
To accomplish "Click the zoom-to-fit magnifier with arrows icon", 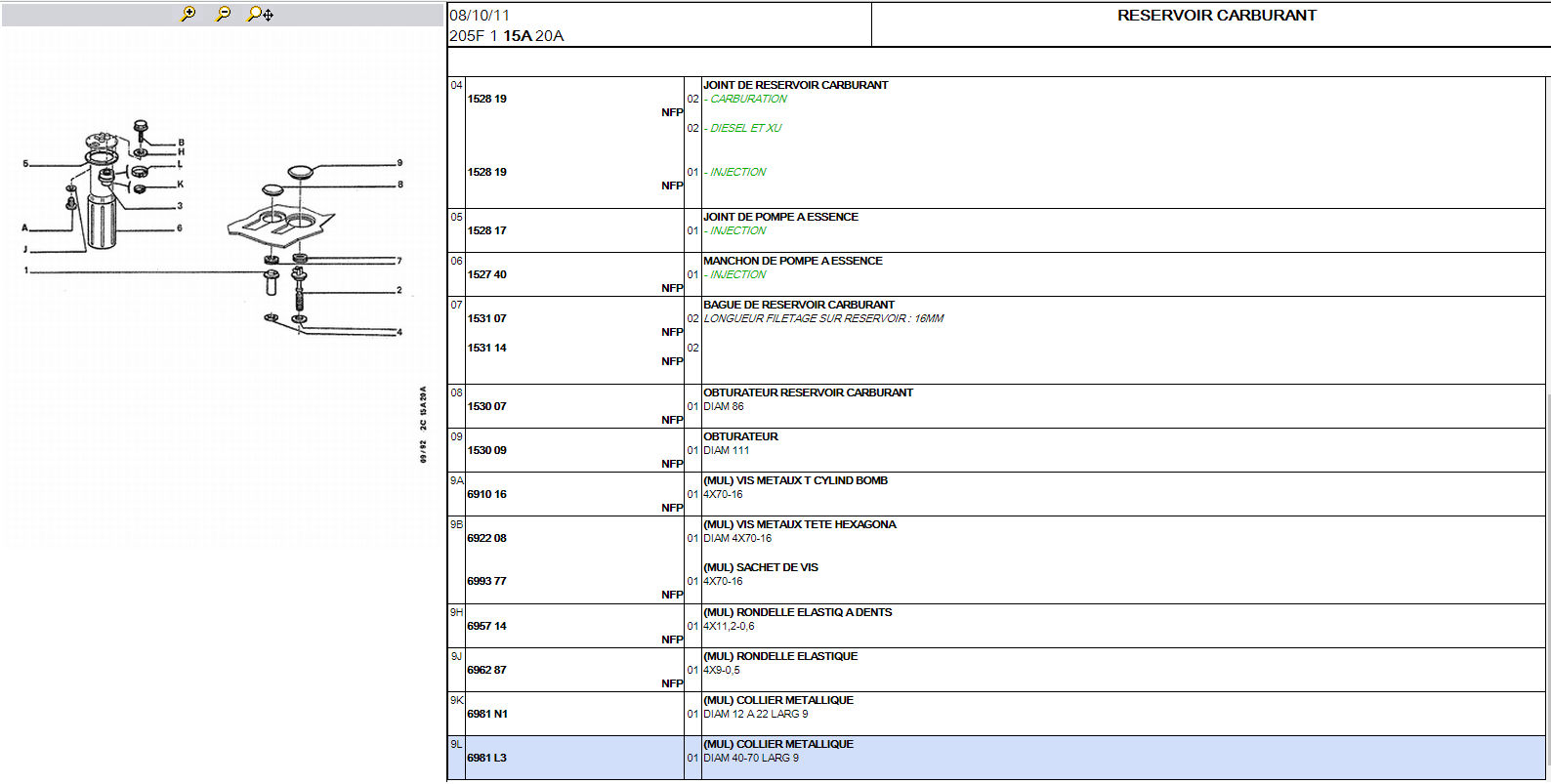I will click(x=260, y=14).
